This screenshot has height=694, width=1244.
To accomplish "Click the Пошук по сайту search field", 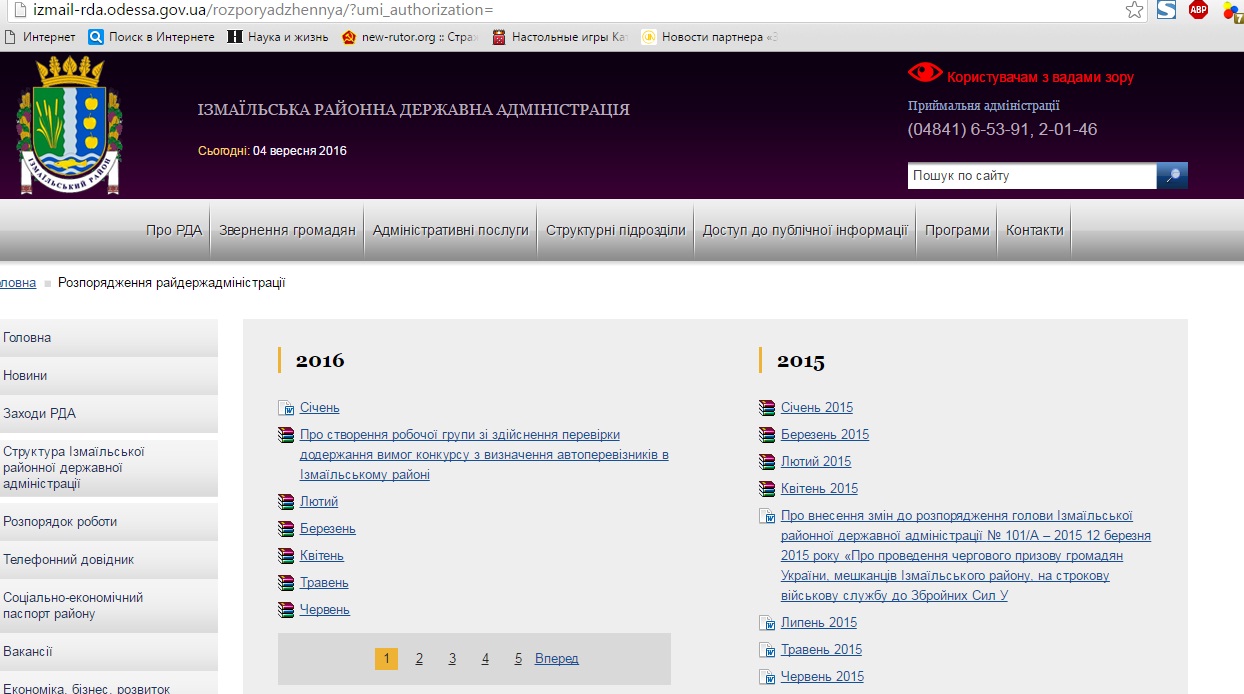I will coord(1031,176).
